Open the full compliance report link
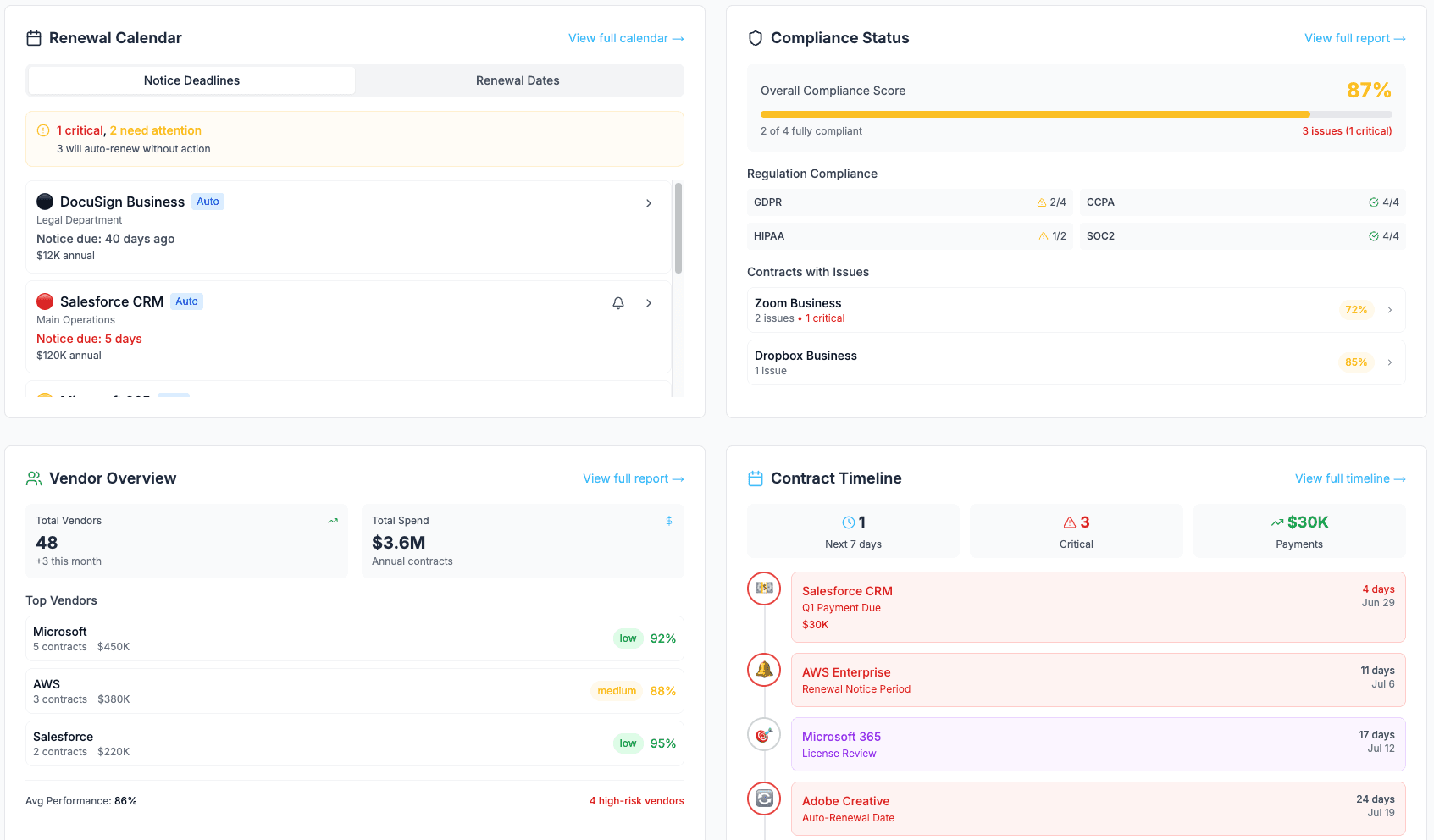 point(1354,38)
